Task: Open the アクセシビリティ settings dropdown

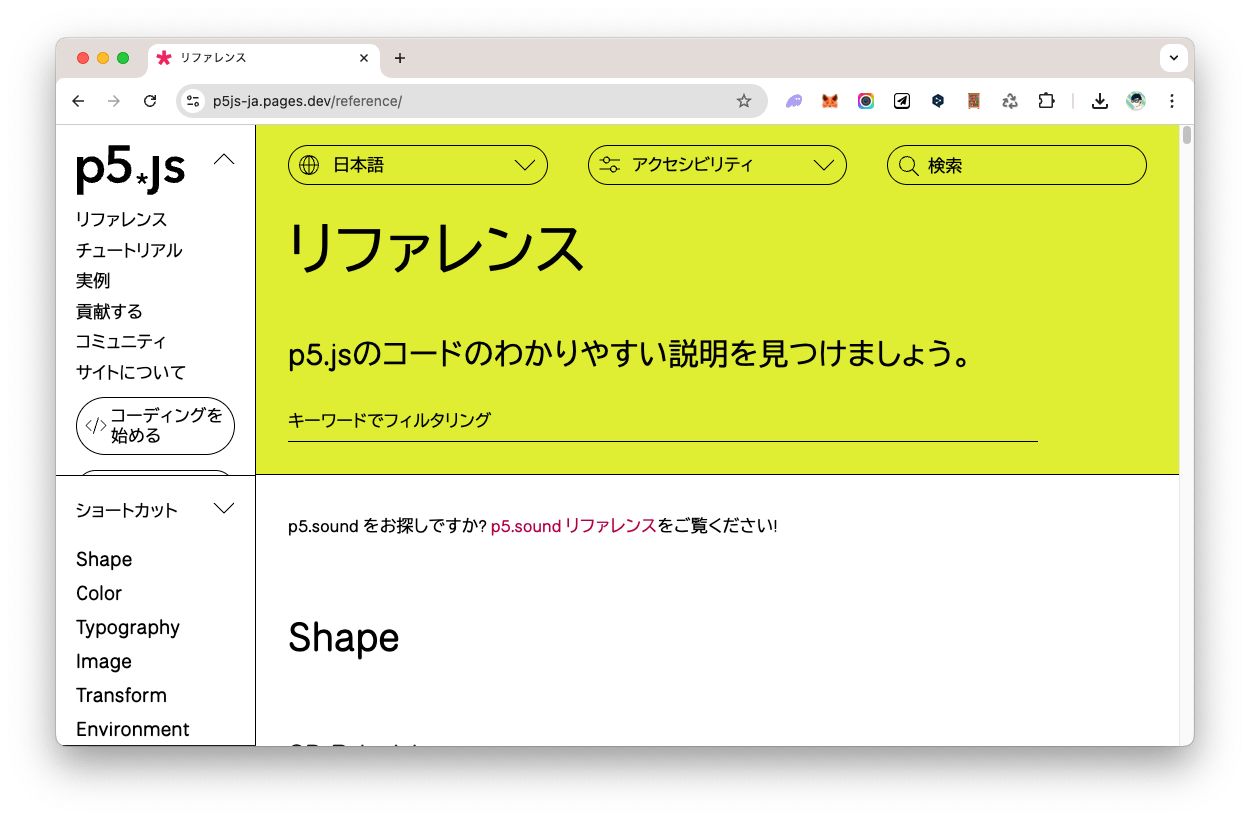Action: (x=717, y=166)
